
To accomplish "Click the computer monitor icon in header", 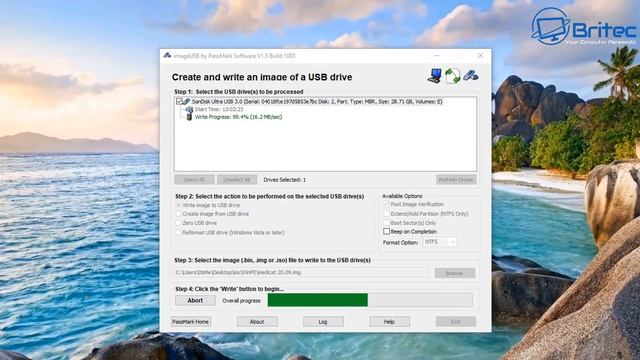I will [x=434, y=76].
